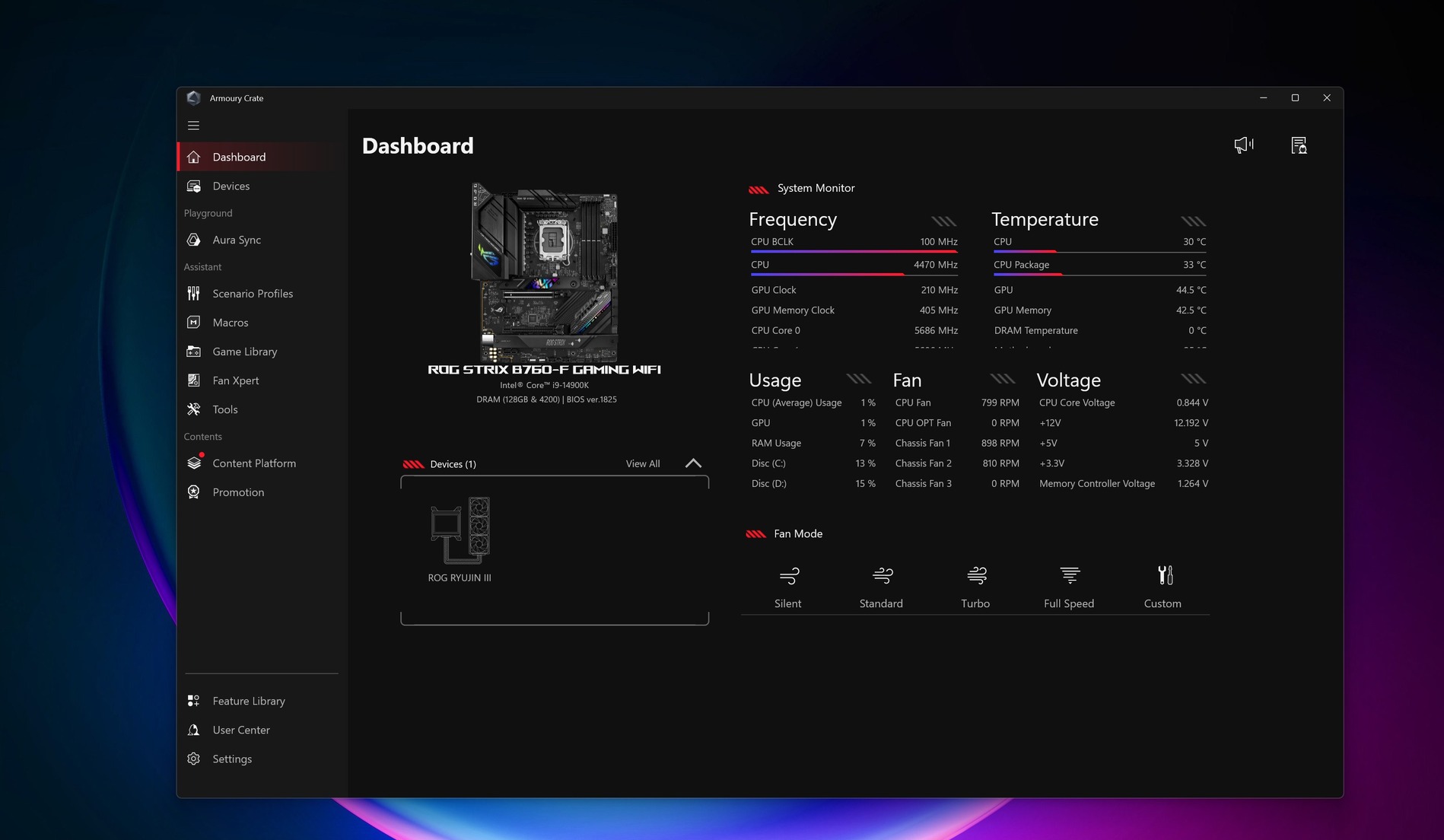This screenshot has height=840, width=1444.
Task: Click the Macros icon
Action: pyautogui.click(x=194, y=323)
